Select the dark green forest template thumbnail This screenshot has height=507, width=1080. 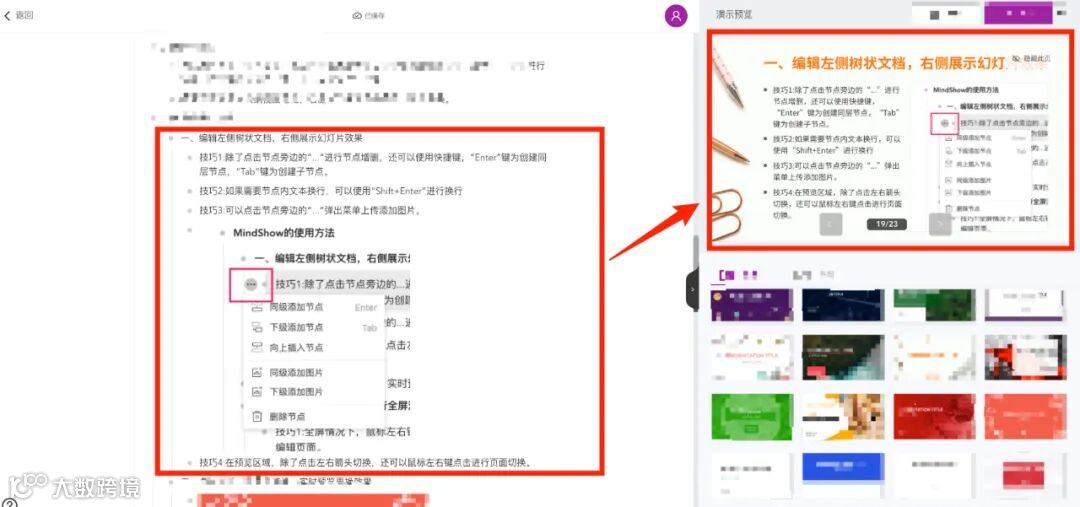coord(935,304)
